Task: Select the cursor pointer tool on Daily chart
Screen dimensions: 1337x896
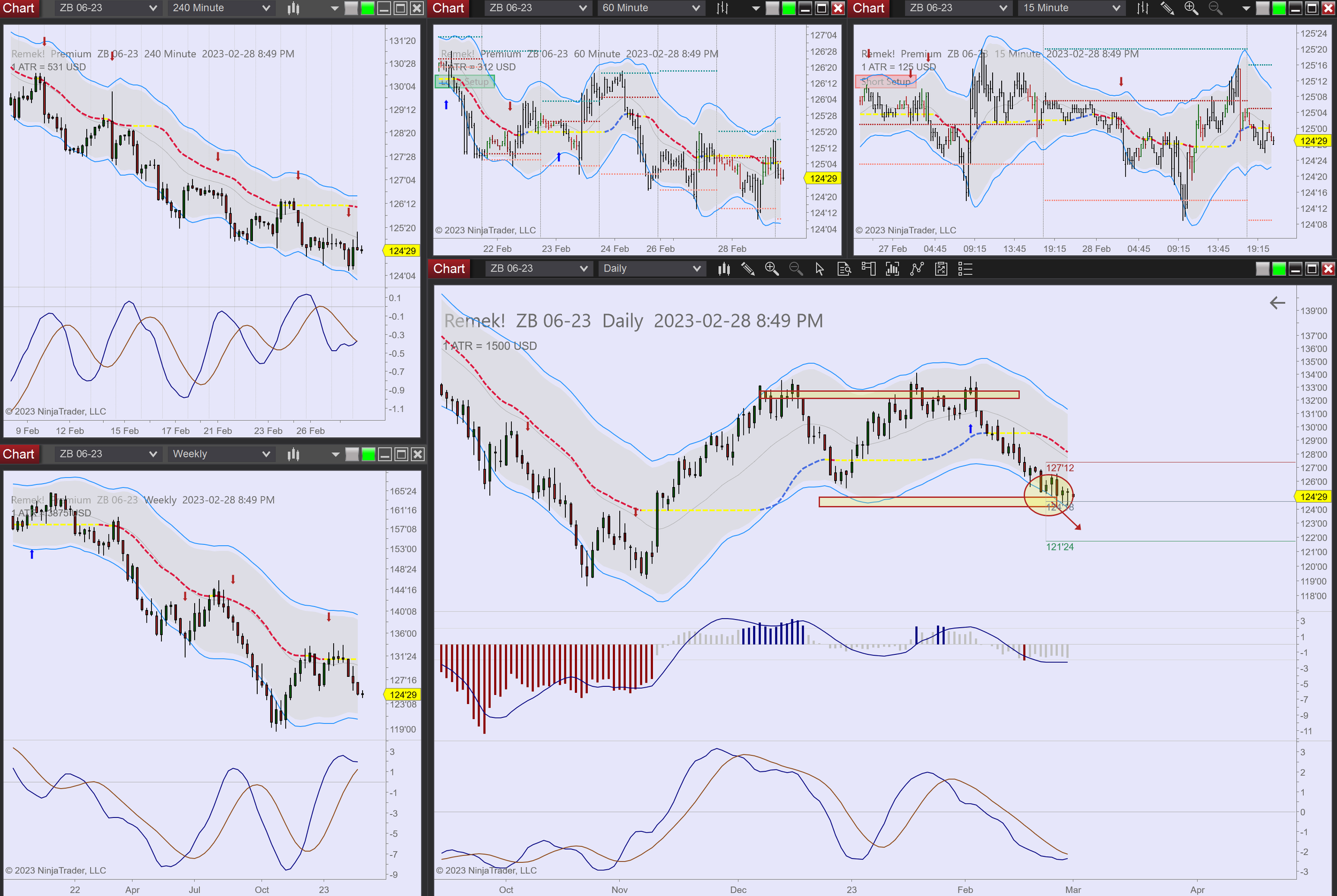Action: [x=820, y=268]
